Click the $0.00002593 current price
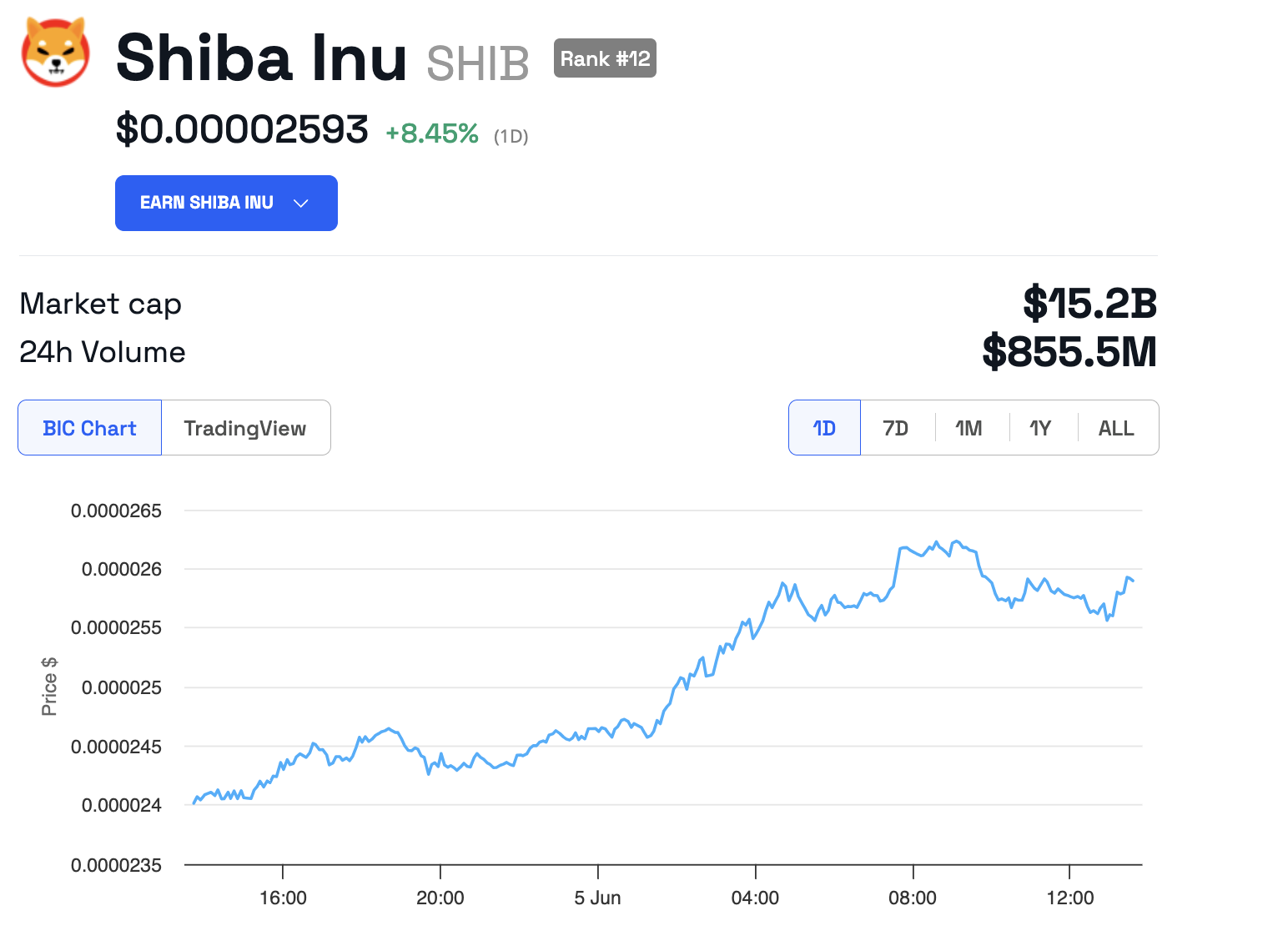Image resolution: width=1288 pixels, height=946 pixels. coord(242,129)
